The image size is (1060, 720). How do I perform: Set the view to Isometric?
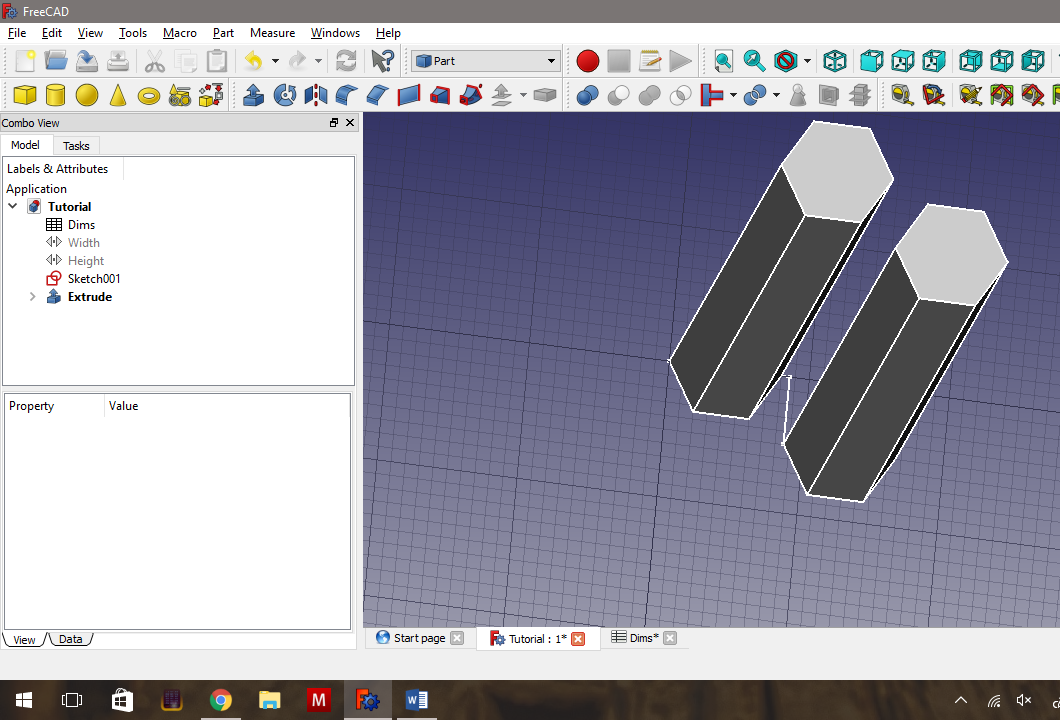coord(835,60)
